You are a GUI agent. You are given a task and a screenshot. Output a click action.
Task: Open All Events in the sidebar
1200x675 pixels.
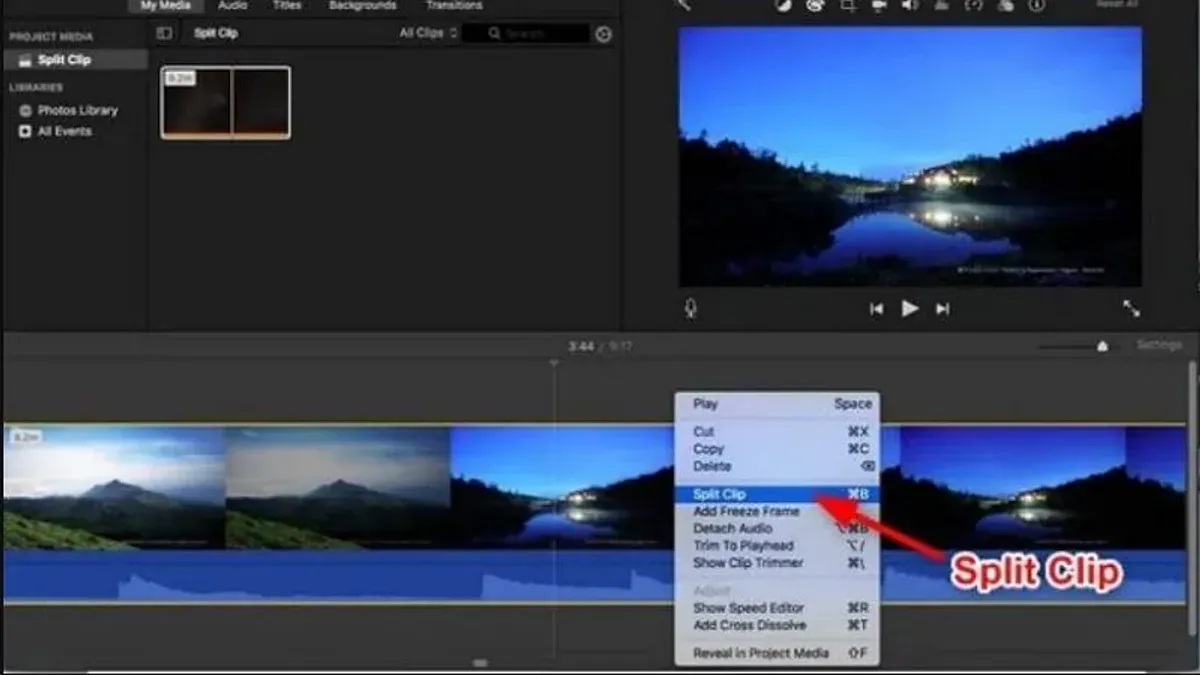coord(56,131)
